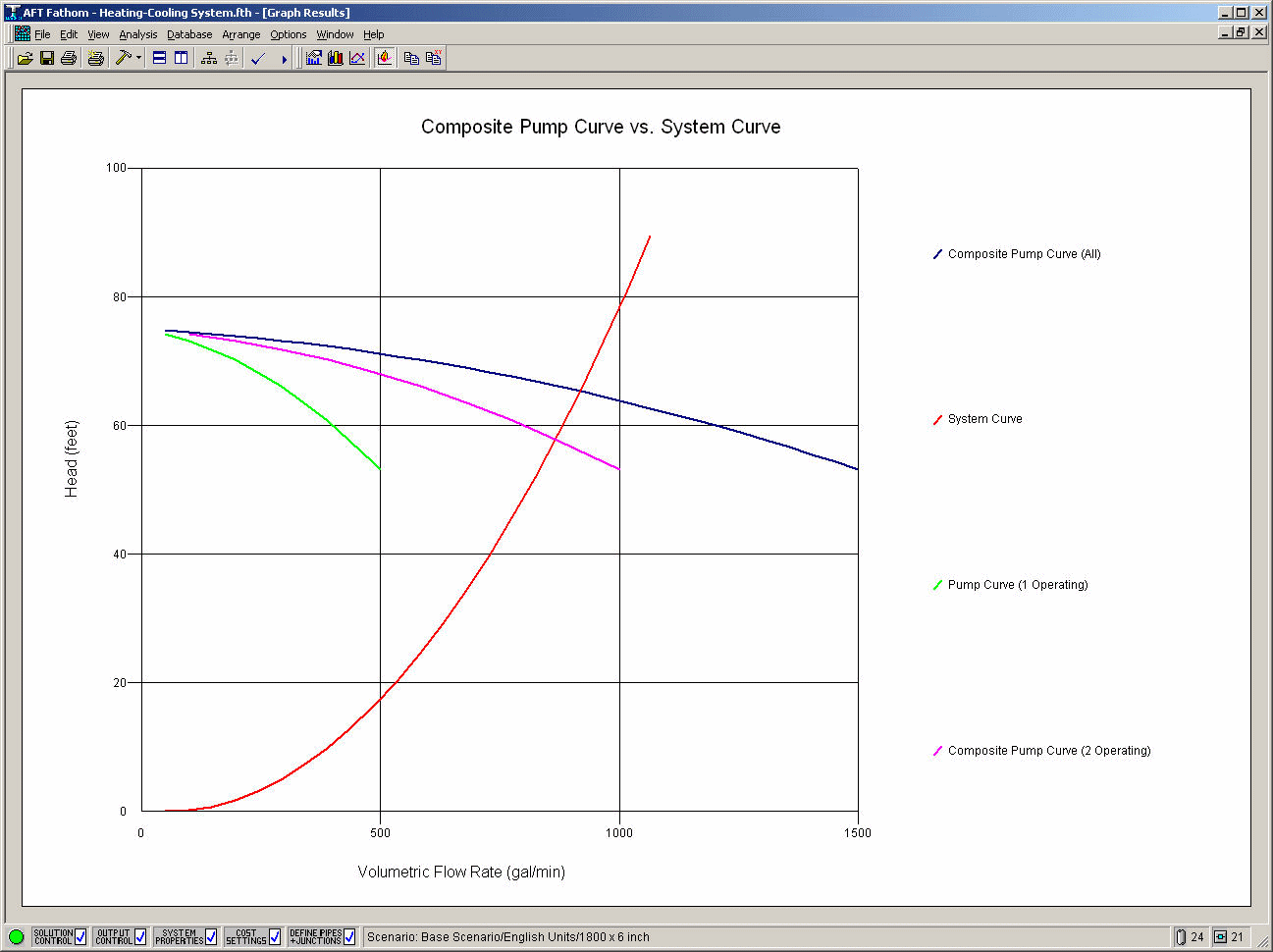Click the Composite Pump Curve vs. System Curve title

[601, 127]
